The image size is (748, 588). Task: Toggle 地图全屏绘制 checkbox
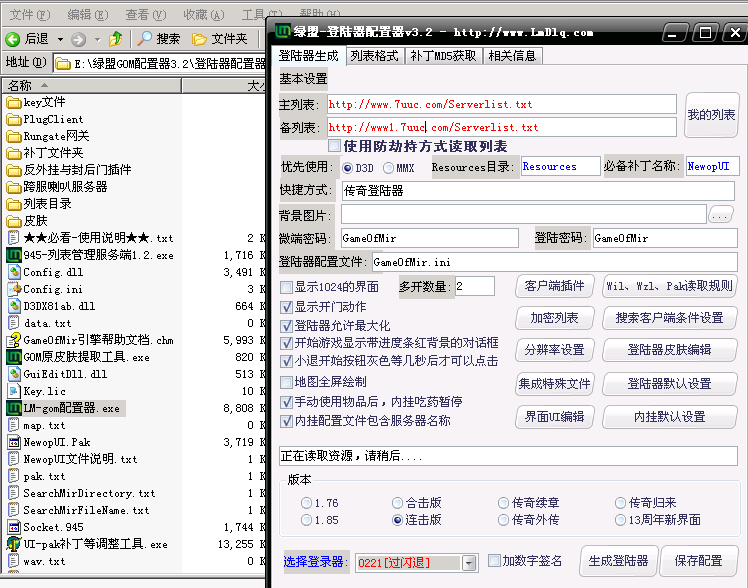click(286, 382)
